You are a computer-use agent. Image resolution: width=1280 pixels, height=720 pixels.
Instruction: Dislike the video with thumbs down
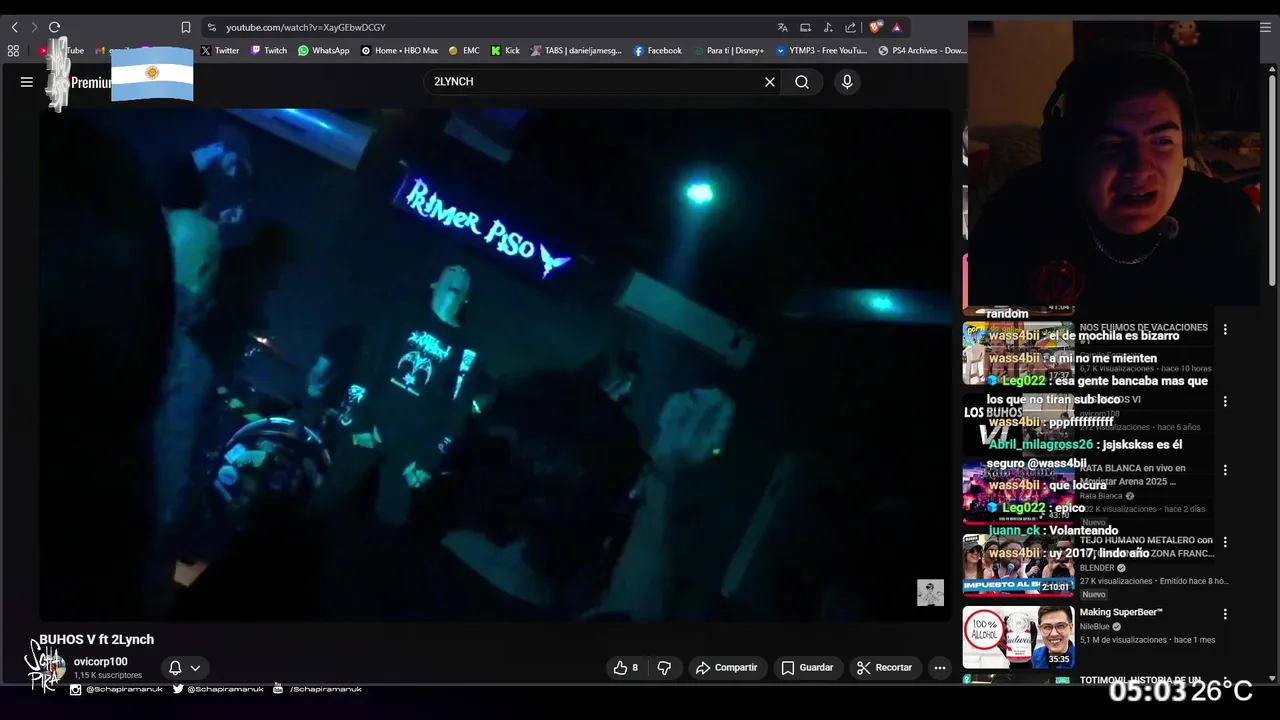click(x=664, y=668)
